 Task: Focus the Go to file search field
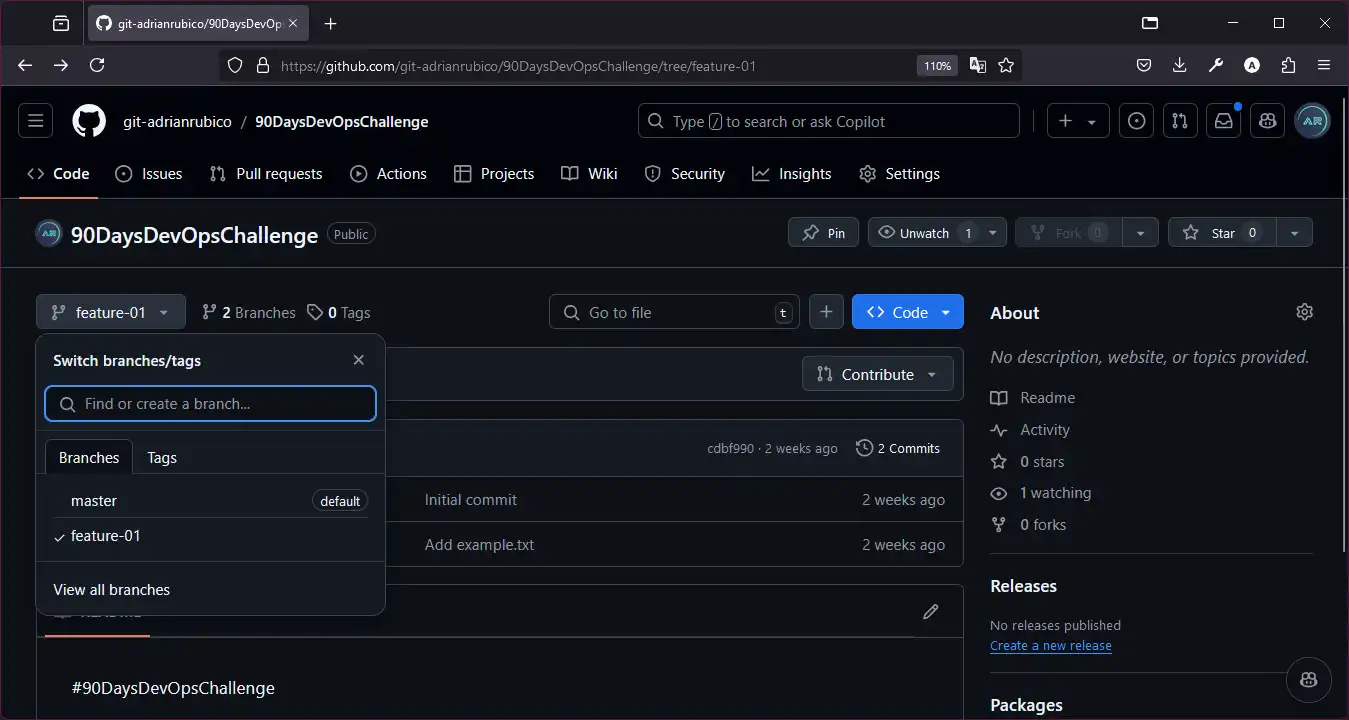674,312
